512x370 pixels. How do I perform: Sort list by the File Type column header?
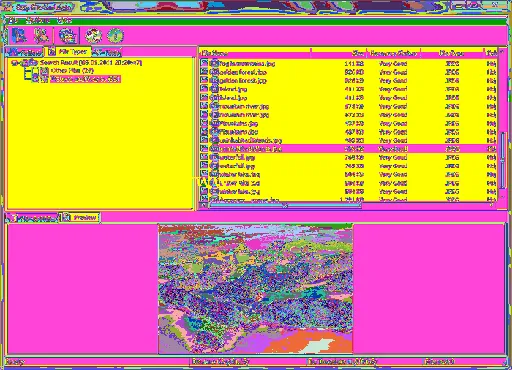click(452, 53)
